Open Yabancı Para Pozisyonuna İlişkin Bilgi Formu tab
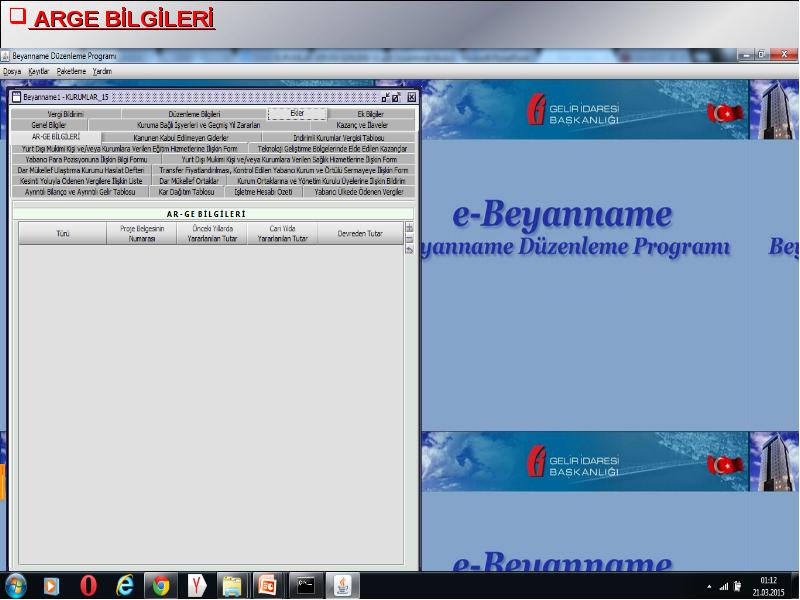Image resolution: width=800 pixels, height=600 pixels. [x=86, y=159]
